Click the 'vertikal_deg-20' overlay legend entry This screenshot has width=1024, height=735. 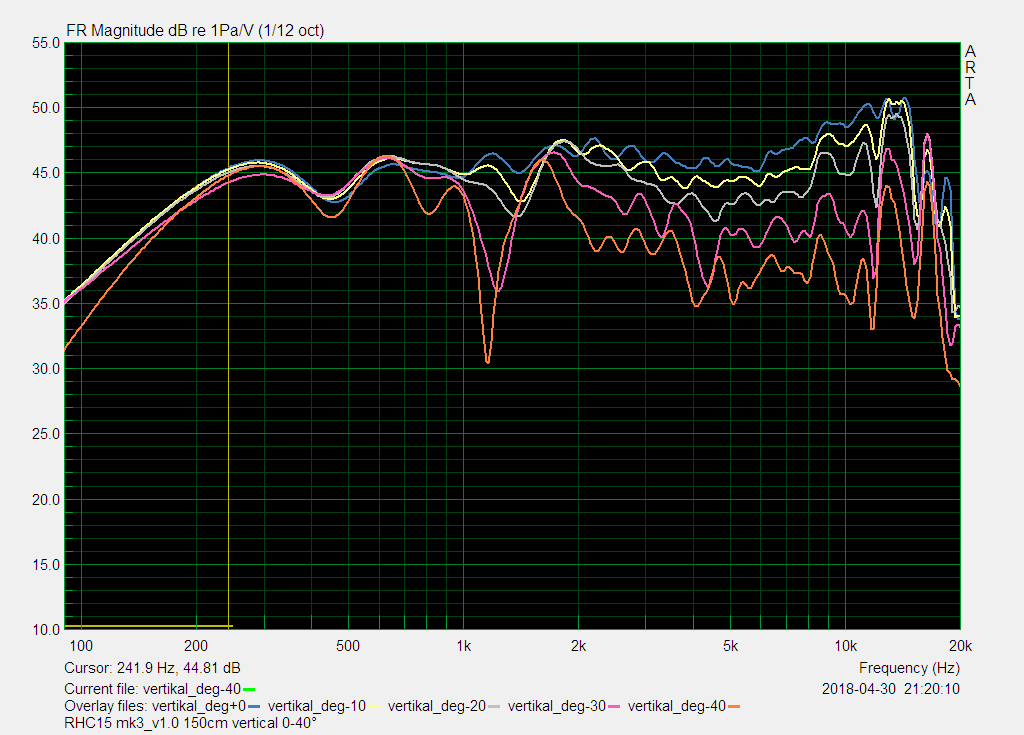pyautogui.click(x=437, y=706)
